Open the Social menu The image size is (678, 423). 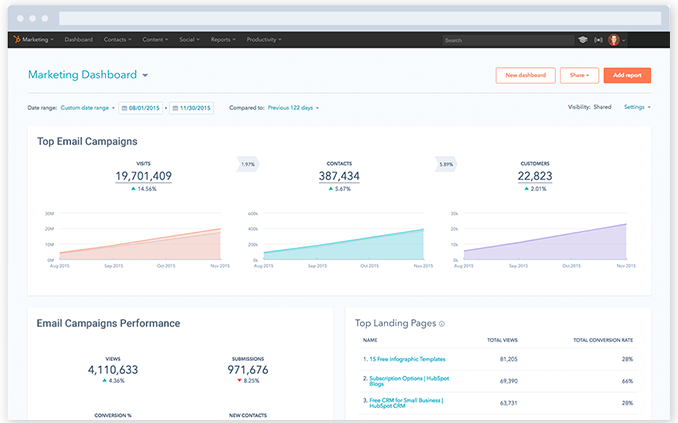(x=189, y=39)
